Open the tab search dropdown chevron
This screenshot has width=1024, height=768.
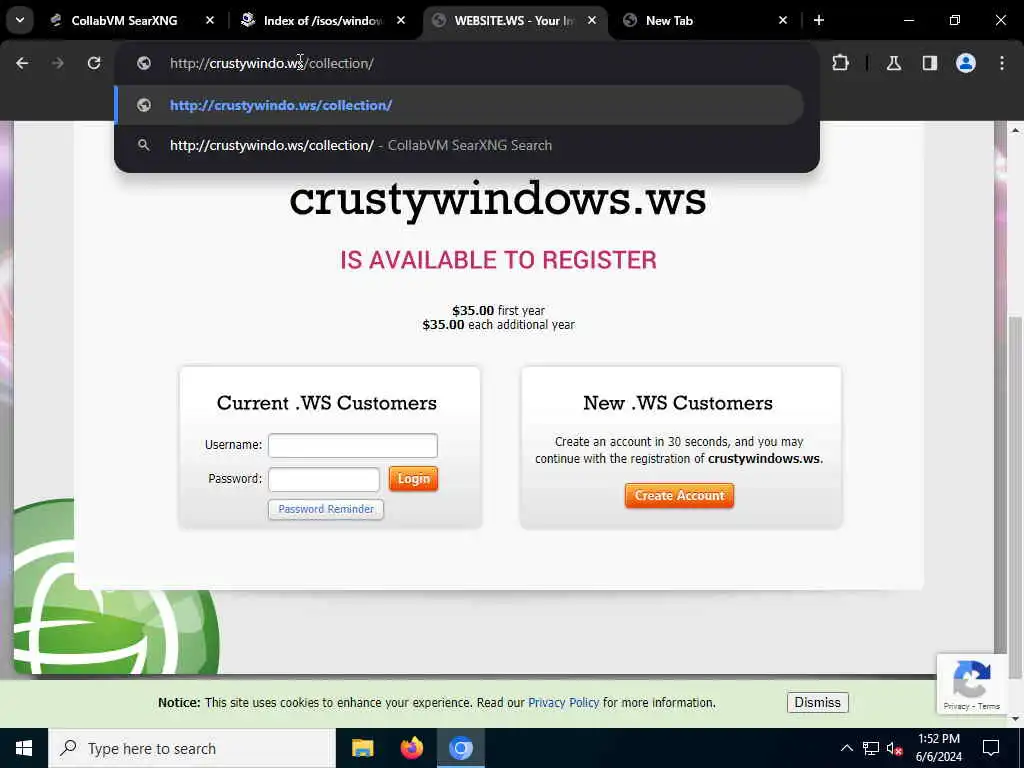coord(20,20)
